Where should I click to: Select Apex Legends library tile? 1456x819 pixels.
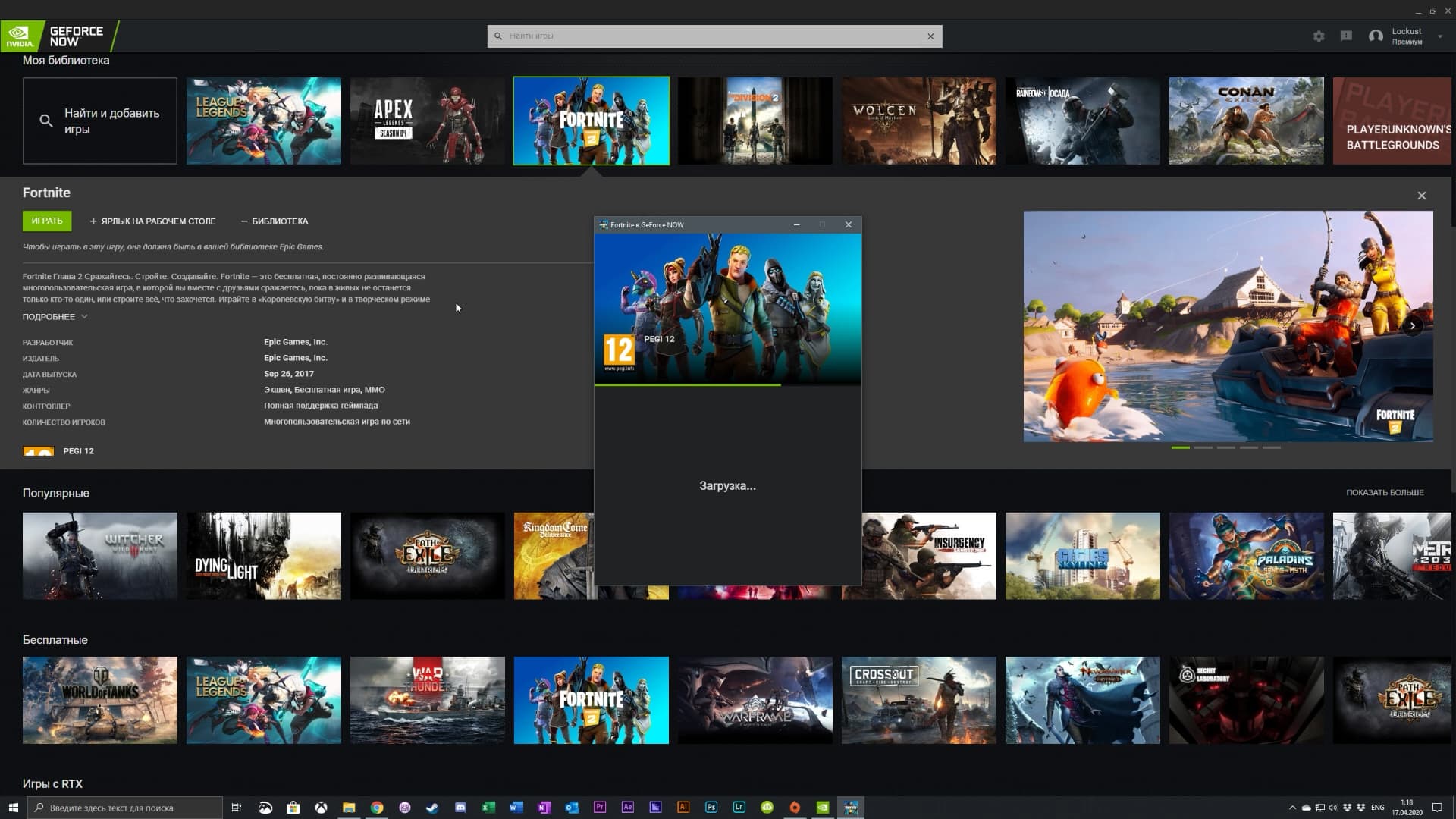[427, 121]
